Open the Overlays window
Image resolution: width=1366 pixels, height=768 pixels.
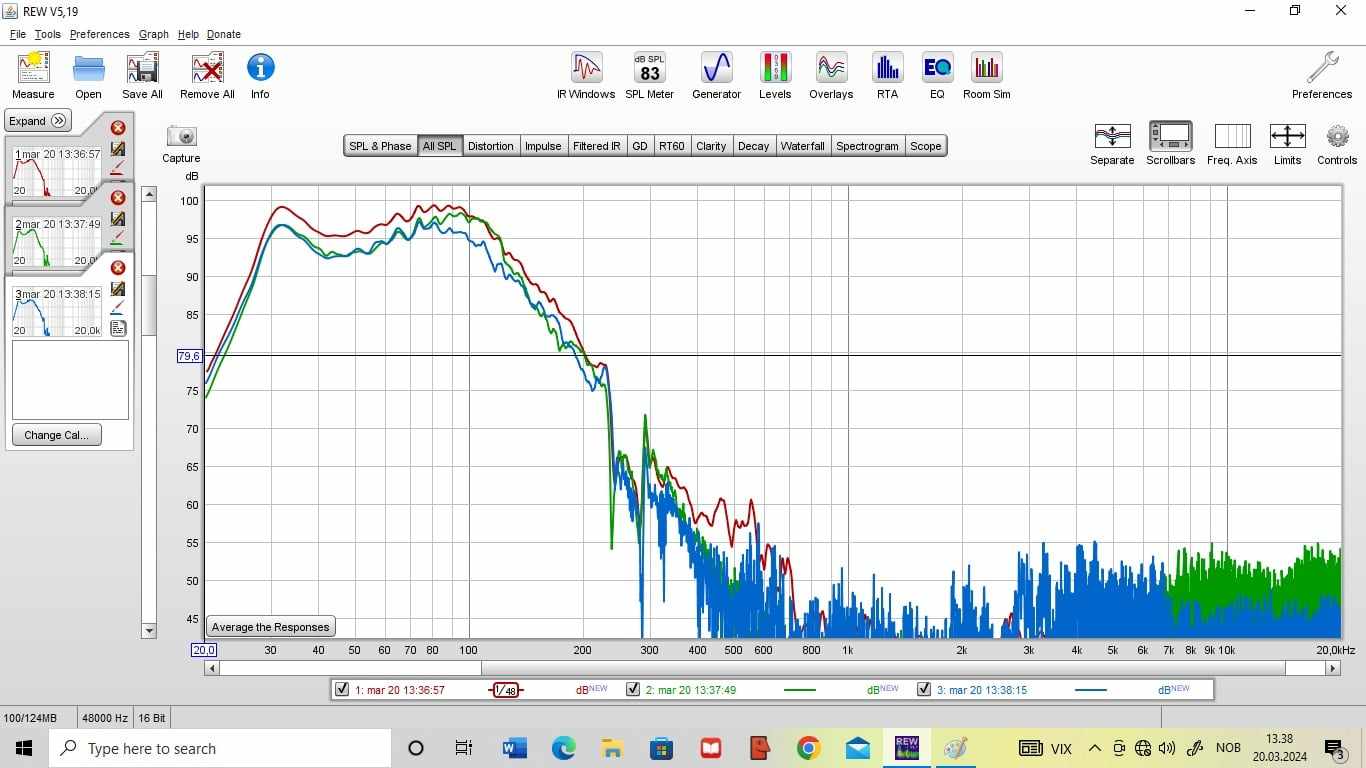point(831,75)
